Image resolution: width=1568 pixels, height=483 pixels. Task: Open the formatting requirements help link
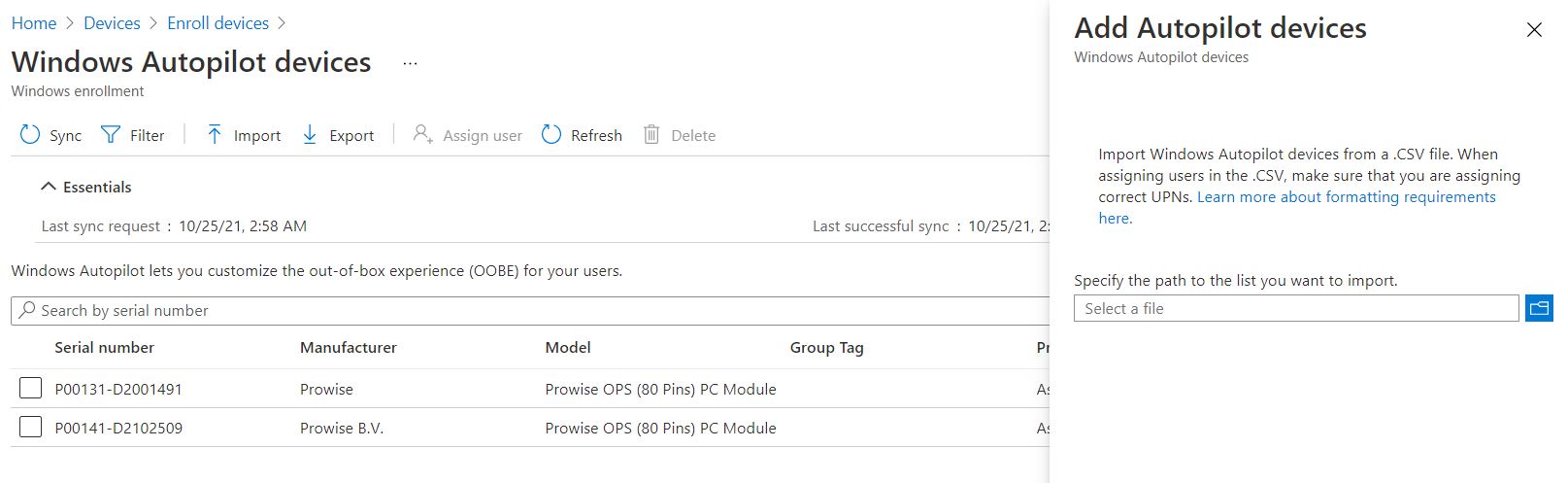(x=1298, y=207)
